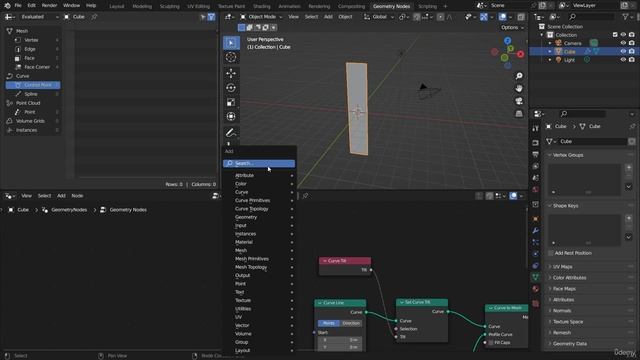This screenshot has width=640, height=360.
Task: Activate the Move tool in the viewport toolbar
Action: (231, 73)
